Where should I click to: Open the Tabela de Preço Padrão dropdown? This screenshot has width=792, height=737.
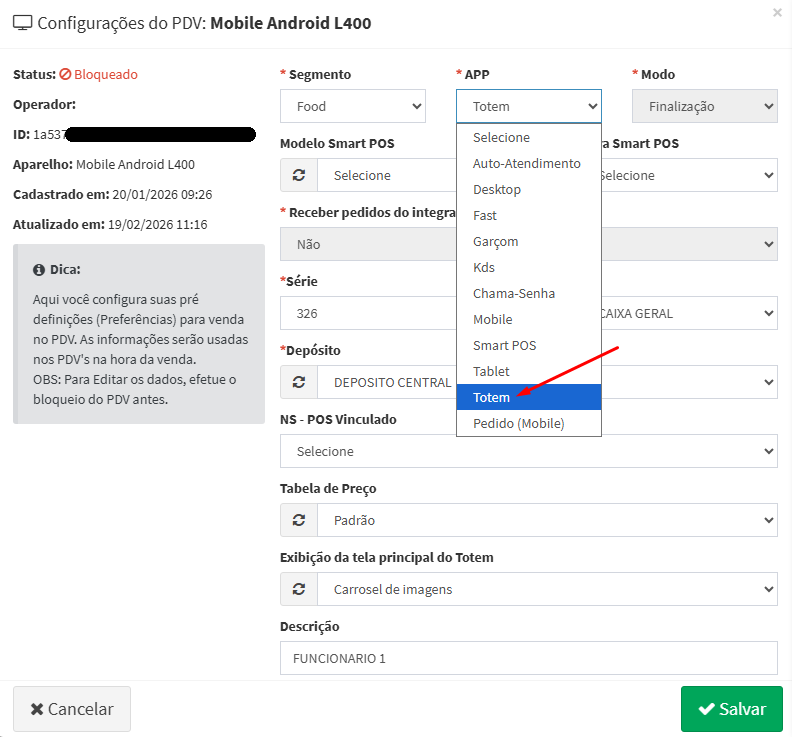(x=547, y=520)
